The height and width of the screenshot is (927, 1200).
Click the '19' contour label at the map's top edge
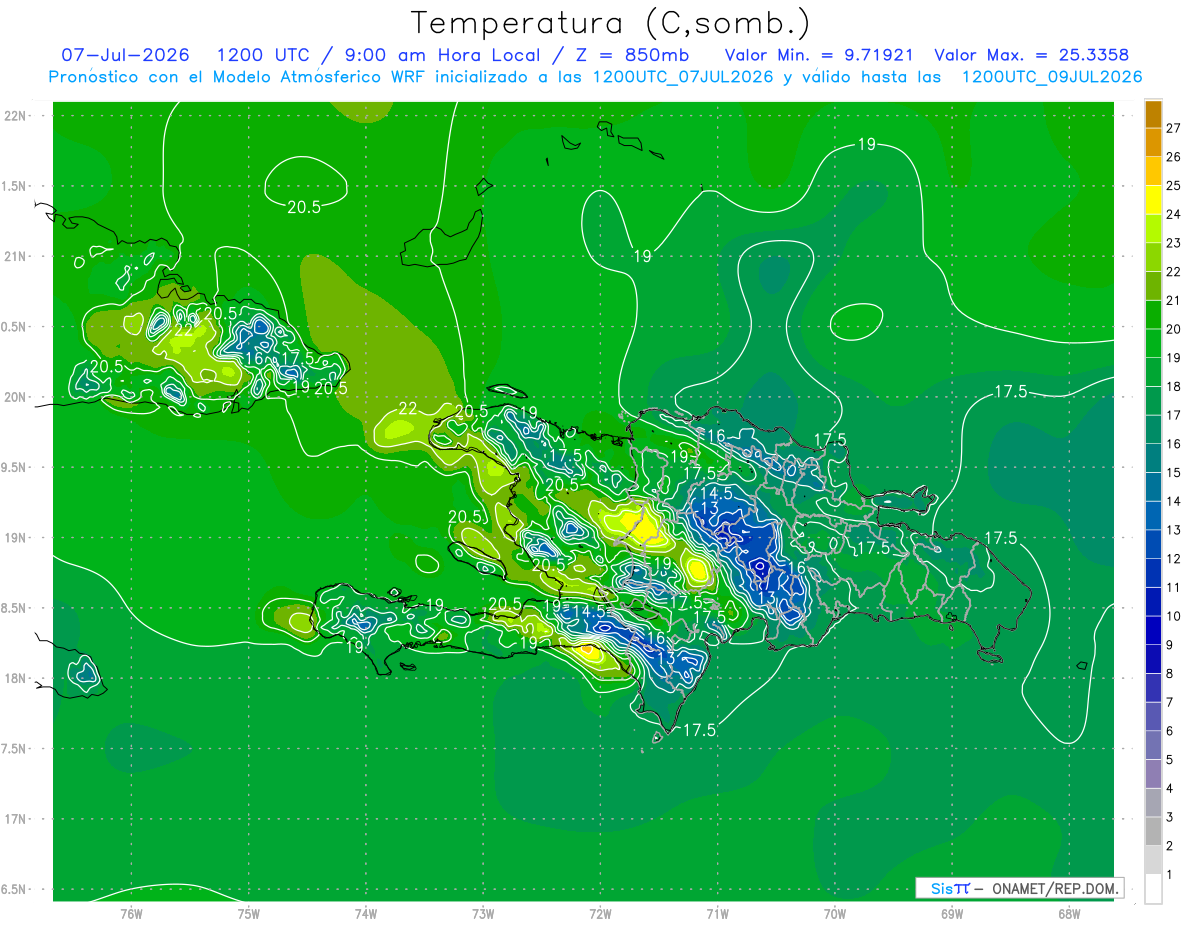(867, 145)
